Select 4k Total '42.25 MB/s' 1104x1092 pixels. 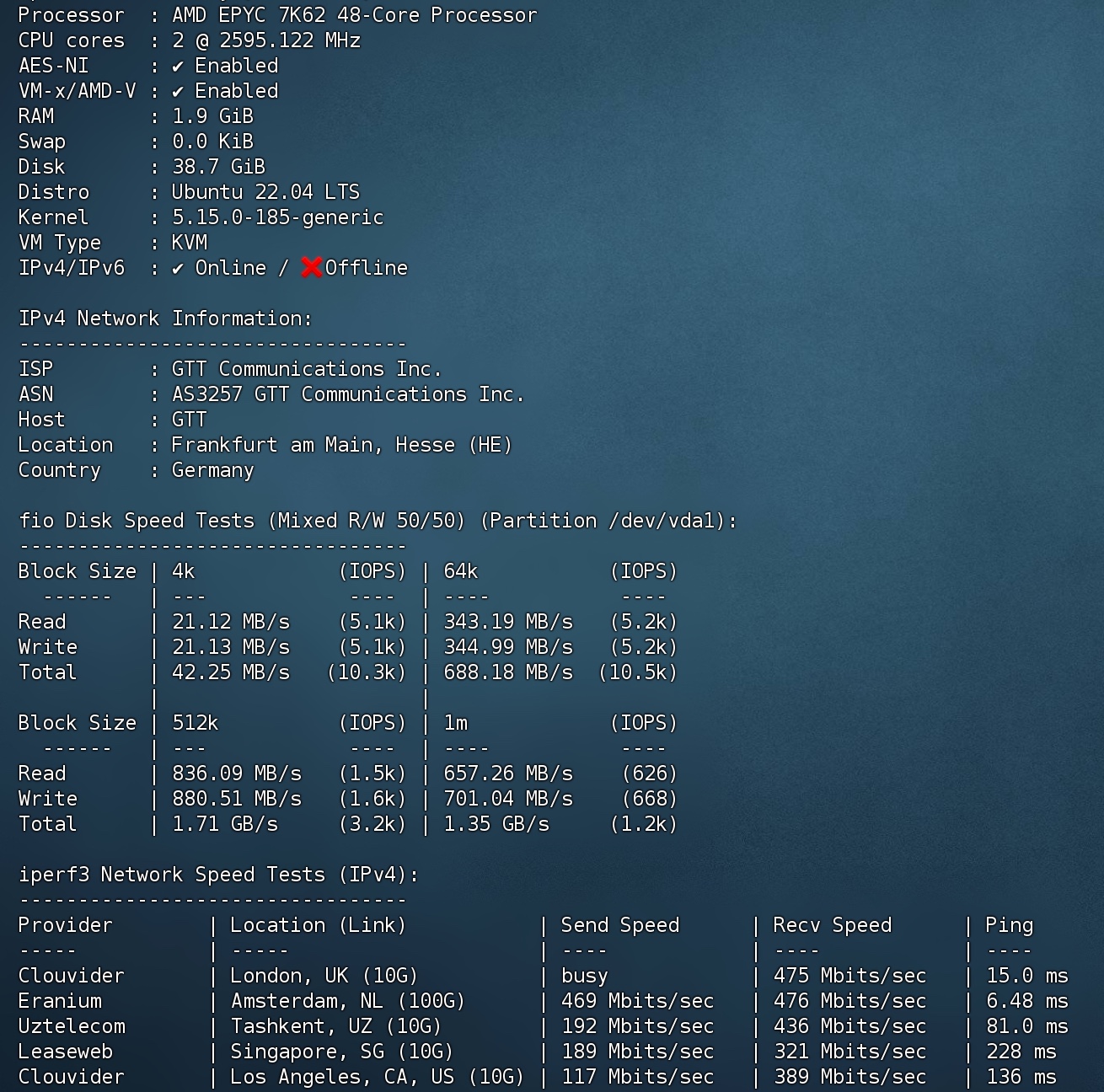coord(231,672)
